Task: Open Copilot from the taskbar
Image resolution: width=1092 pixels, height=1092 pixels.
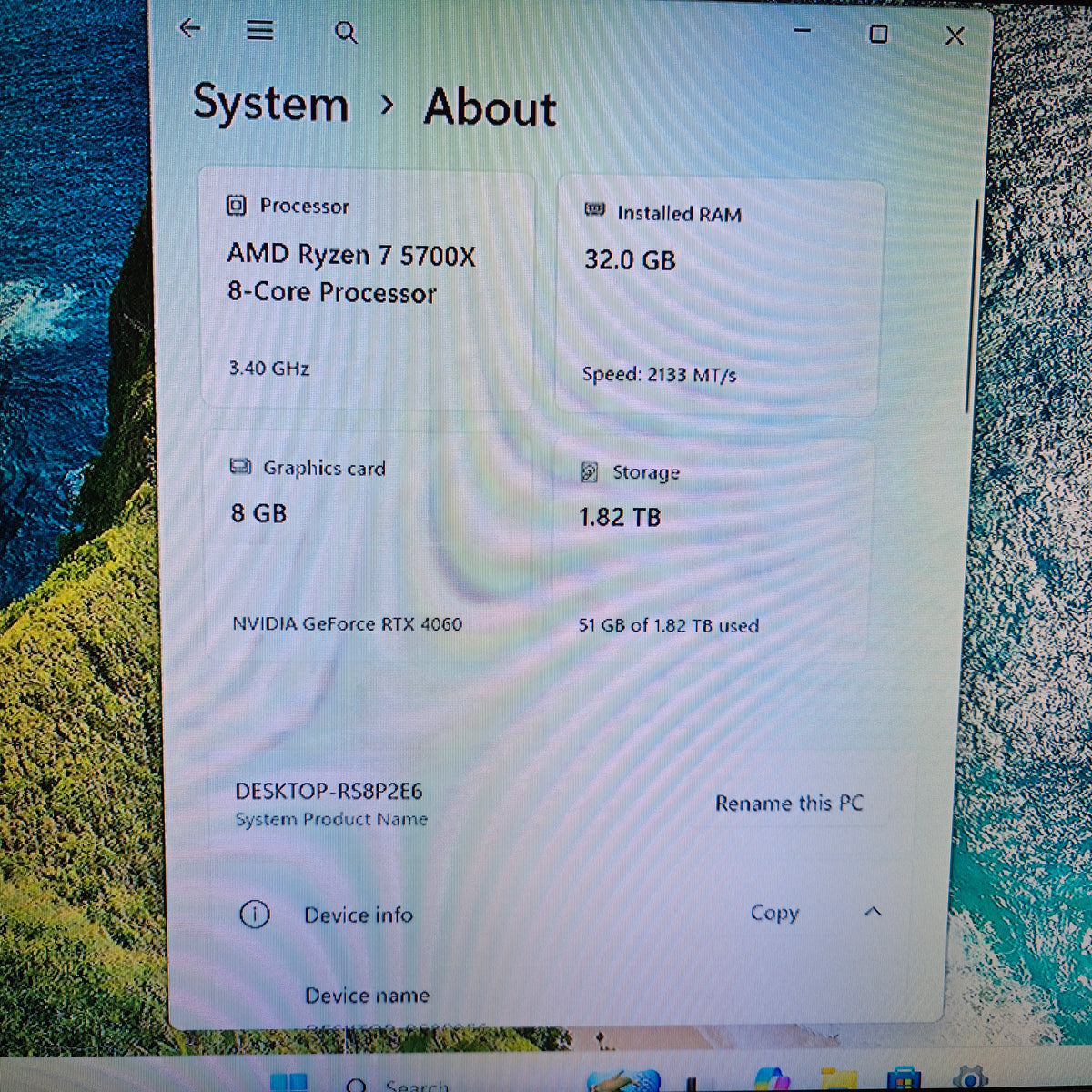Action: (x=773, y=1081)
